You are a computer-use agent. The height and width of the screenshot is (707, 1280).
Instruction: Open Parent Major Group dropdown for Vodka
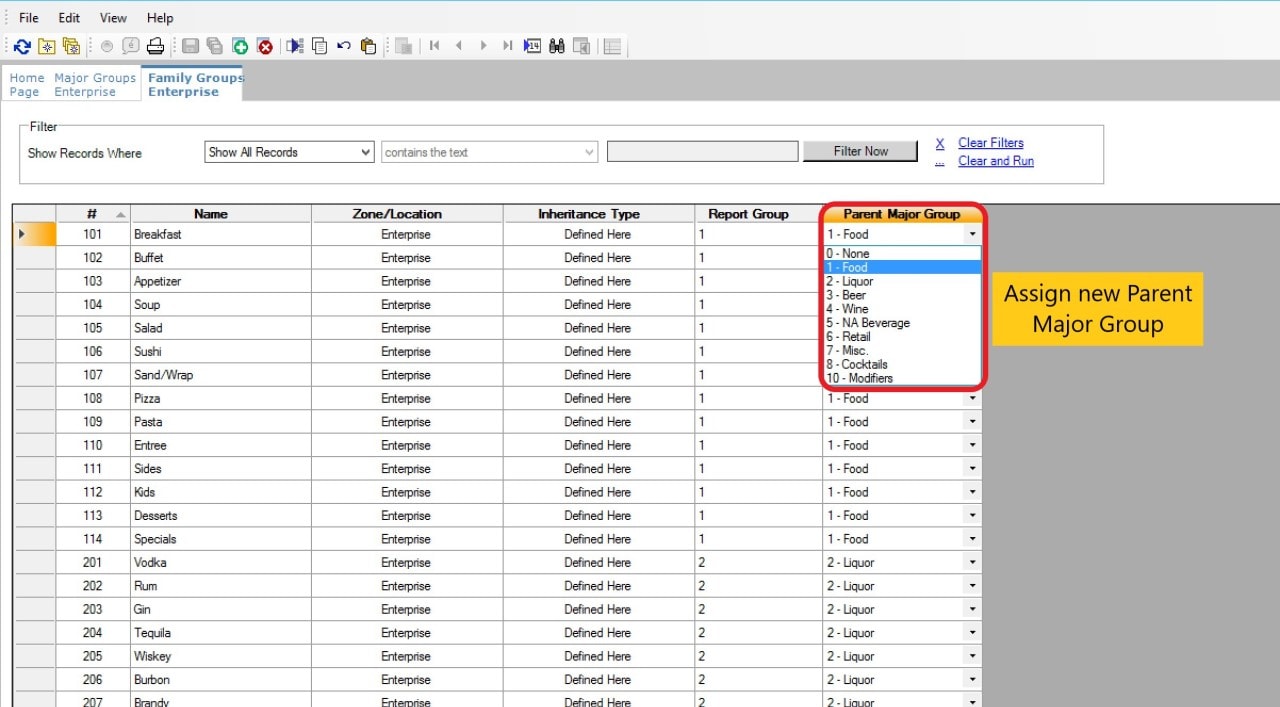pos(972,562)
